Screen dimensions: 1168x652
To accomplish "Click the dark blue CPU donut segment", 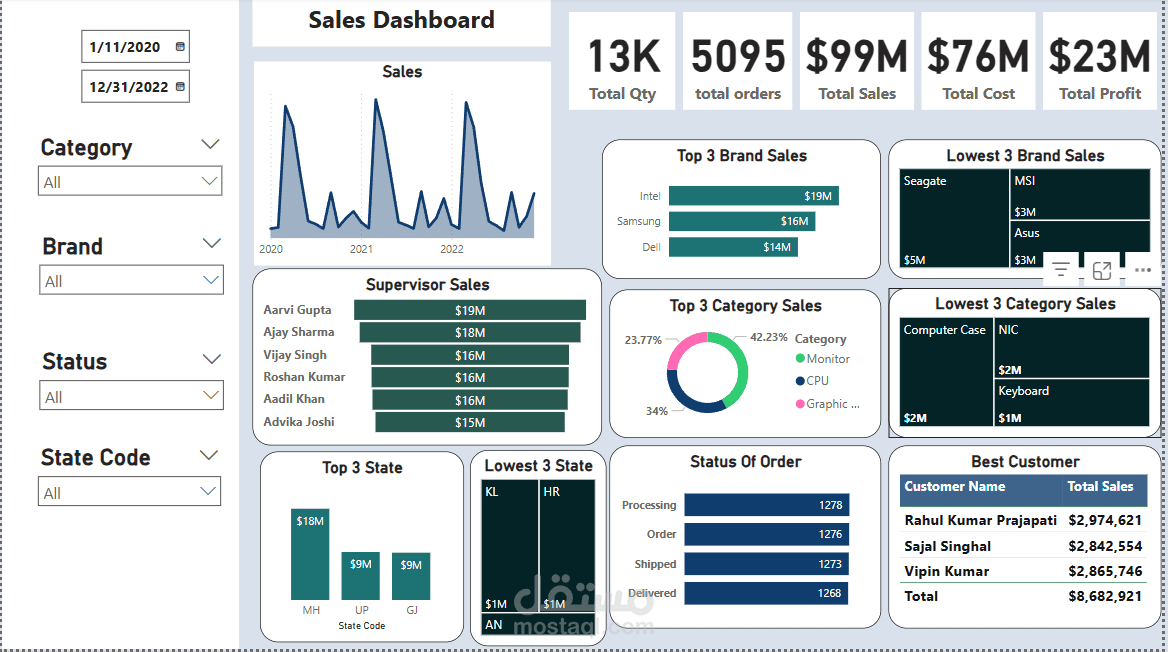I will click(690, 400).
